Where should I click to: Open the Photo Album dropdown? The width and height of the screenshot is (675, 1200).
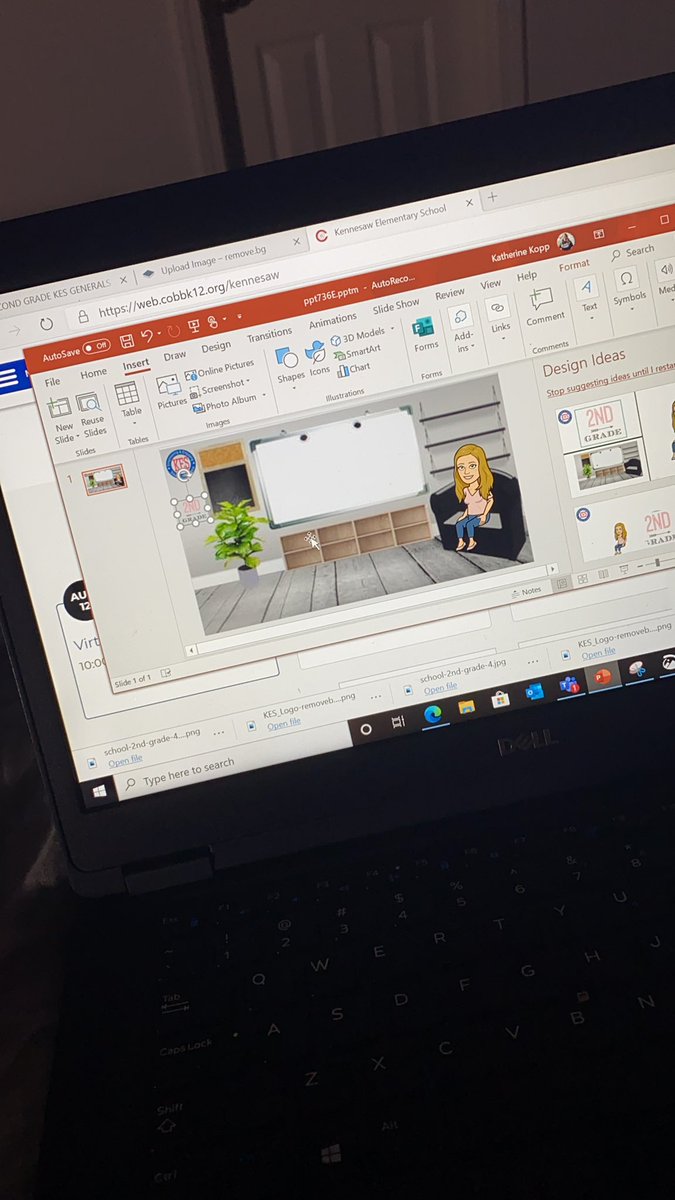tap(229, 403)
